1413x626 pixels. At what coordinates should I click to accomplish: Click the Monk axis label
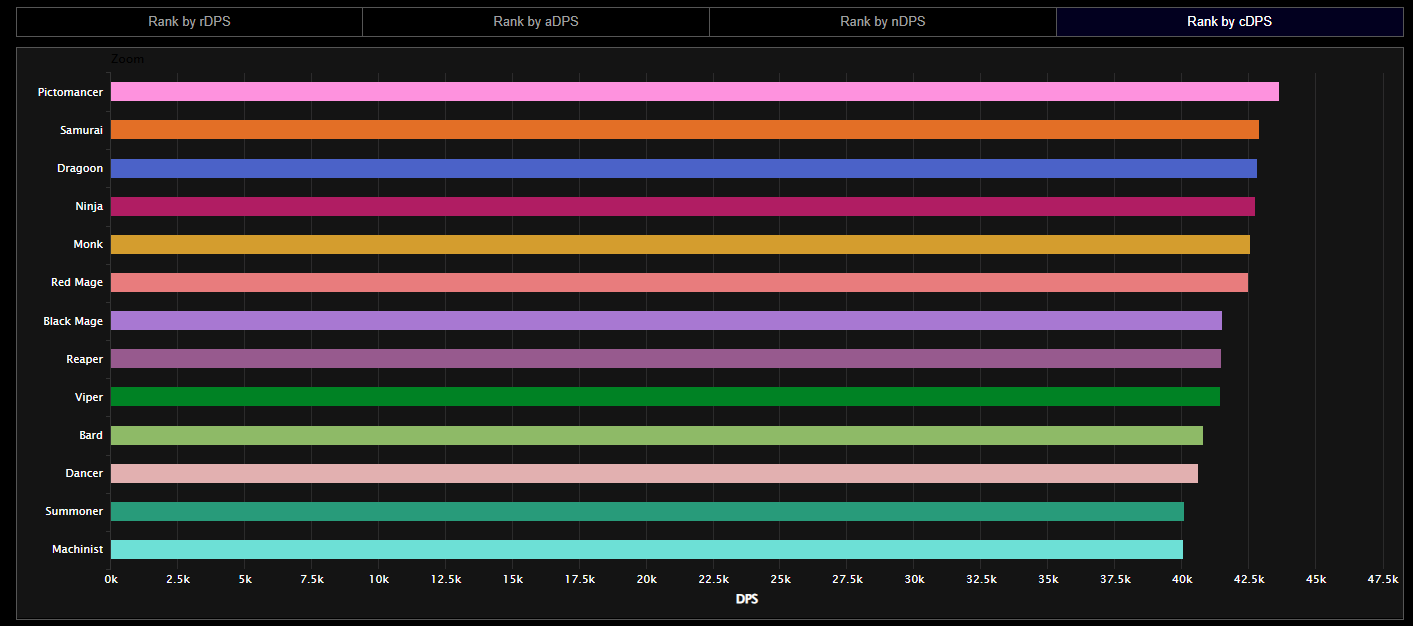coord(88,244)
